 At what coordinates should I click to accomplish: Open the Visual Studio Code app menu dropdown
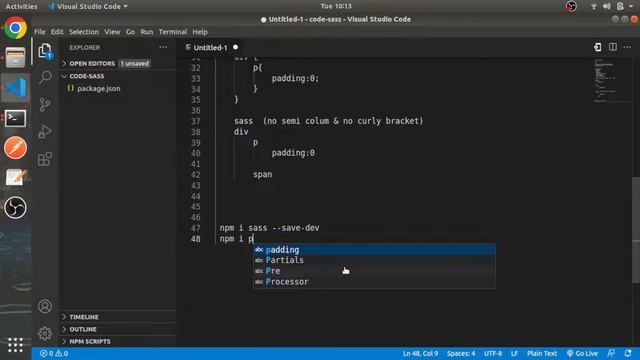click(x=88, y=6)
